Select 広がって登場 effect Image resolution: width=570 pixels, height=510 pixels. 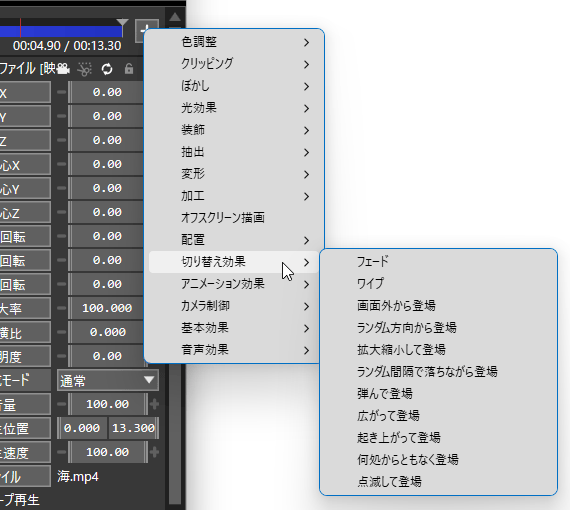(438, 415)
